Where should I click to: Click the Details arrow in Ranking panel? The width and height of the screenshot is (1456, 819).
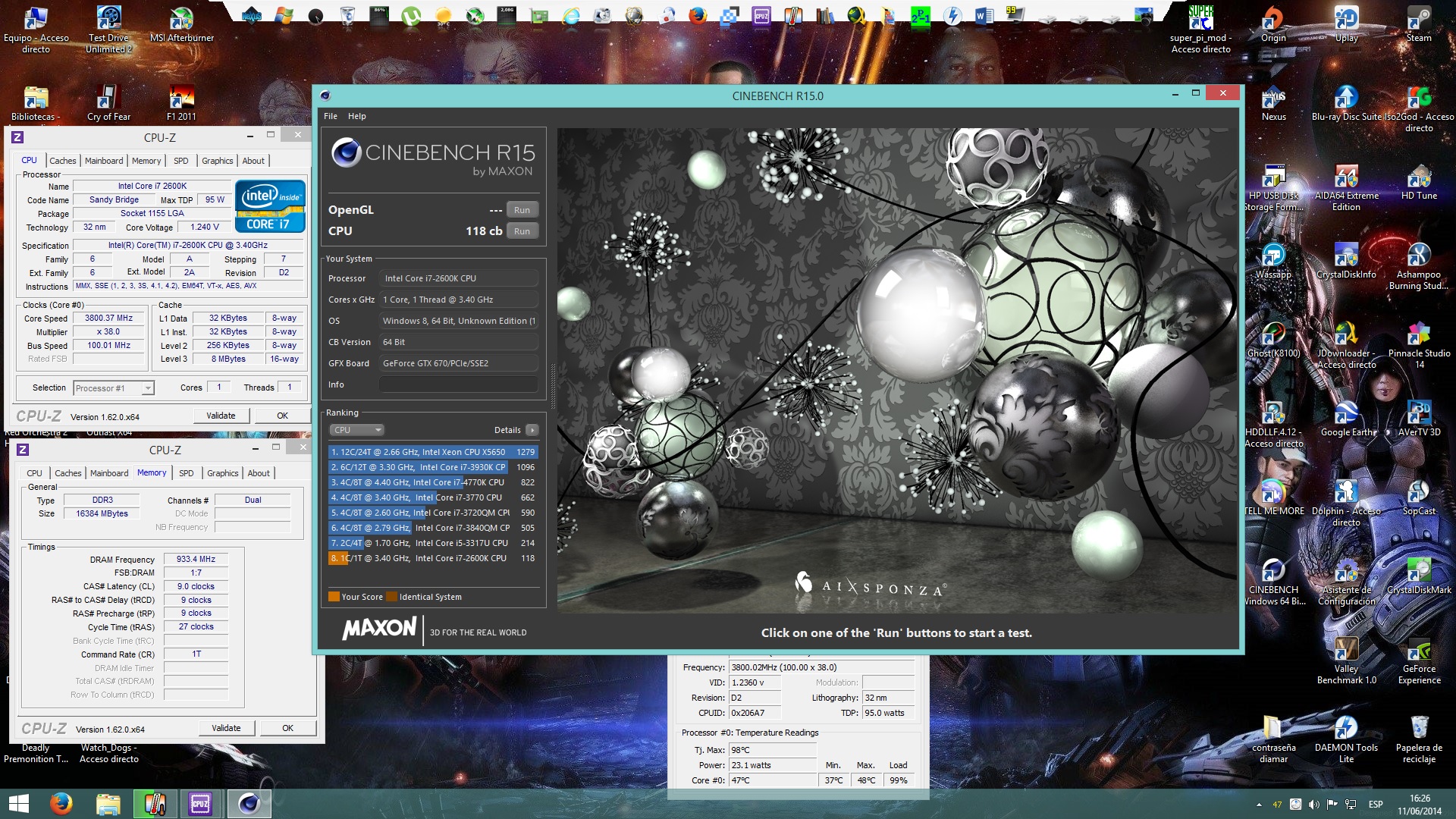click(532, 430)
